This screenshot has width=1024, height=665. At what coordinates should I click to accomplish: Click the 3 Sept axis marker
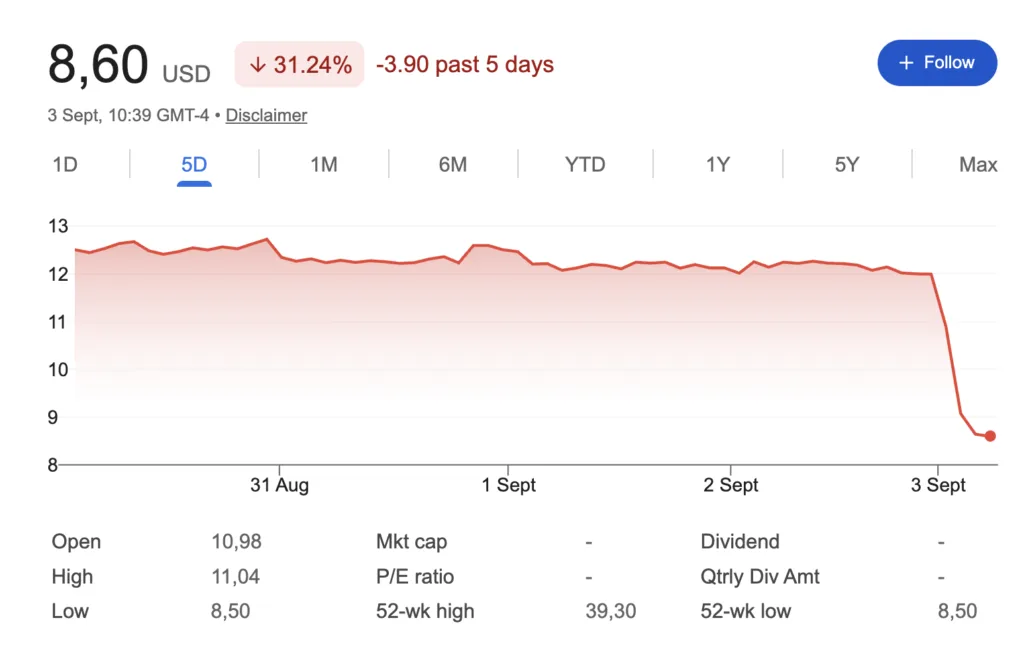tap(938, 485)
